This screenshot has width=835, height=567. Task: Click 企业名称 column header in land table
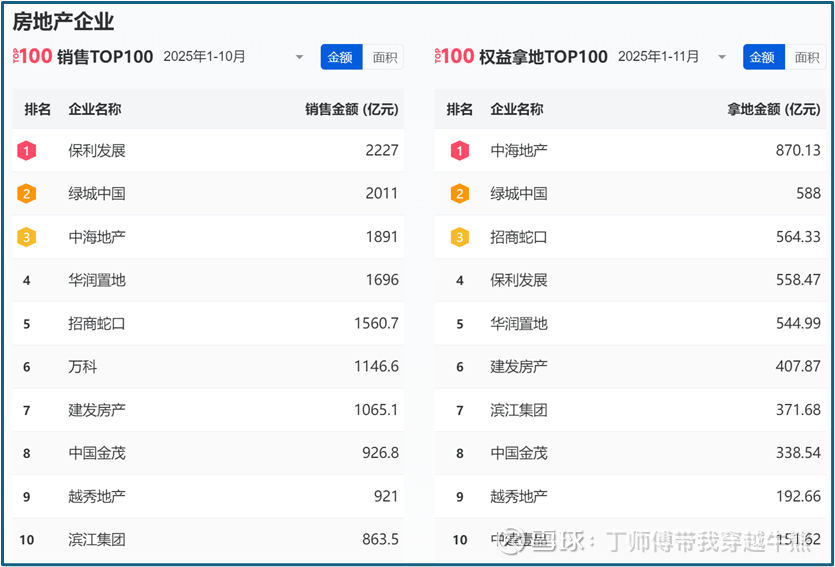(517, 109)
